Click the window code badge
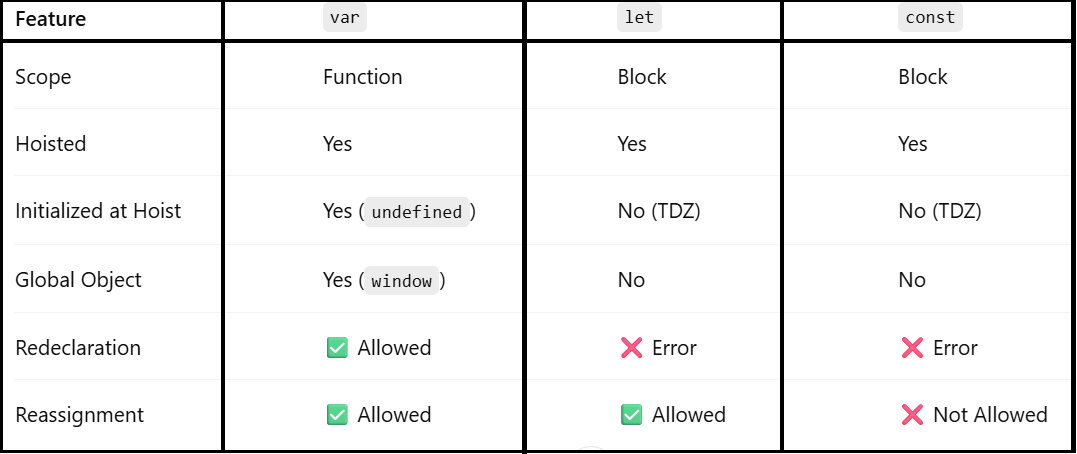 pyautogui.click(x=401, y=281)
